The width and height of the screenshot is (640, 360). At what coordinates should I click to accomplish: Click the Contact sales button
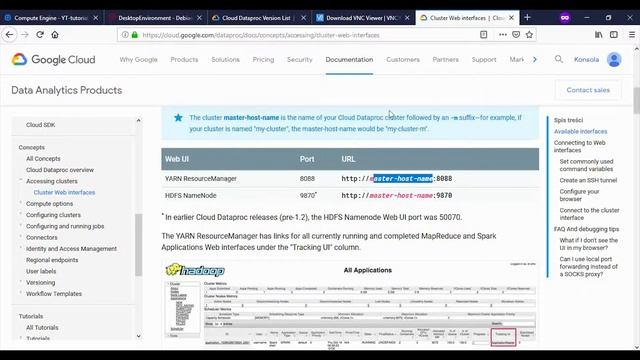coord(588,90)
